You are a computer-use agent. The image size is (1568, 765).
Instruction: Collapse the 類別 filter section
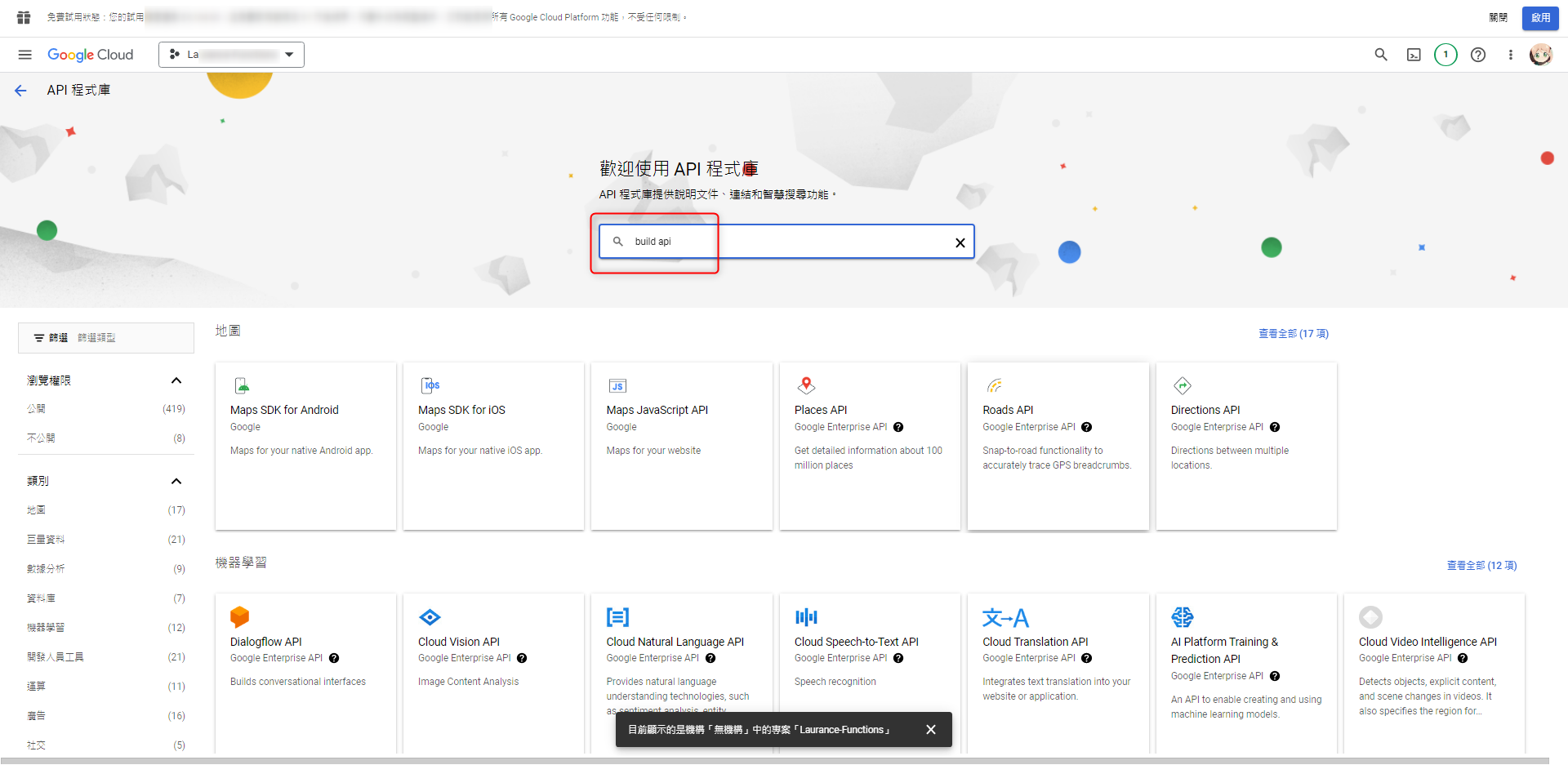[x=176, y=481]
